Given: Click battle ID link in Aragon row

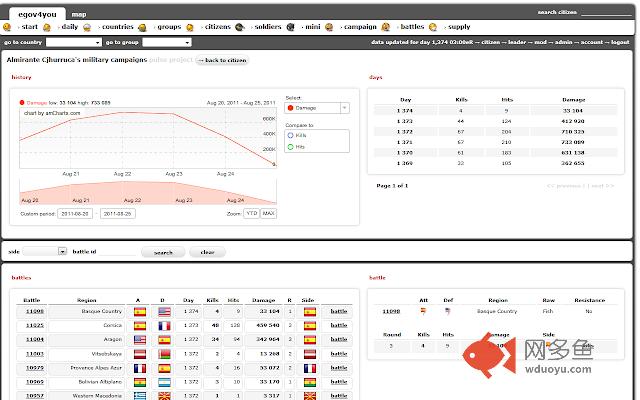Looking at the screenshot, I should click(x=35, y=340).
